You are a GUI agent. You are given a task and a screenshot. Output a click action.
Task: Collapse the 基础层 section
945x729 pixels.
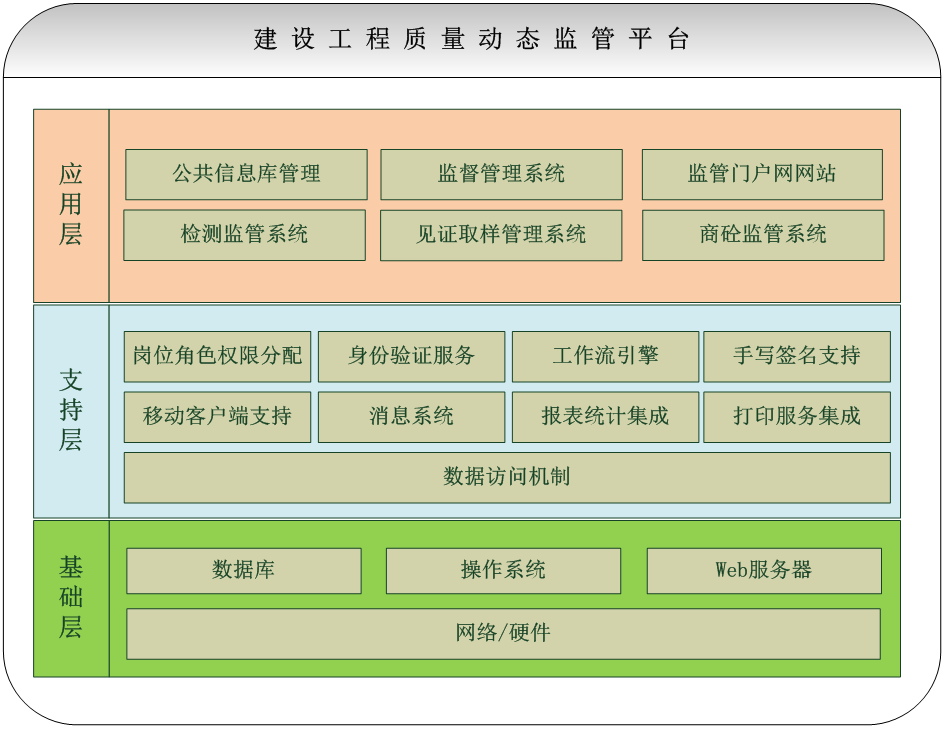click(71, 597)
